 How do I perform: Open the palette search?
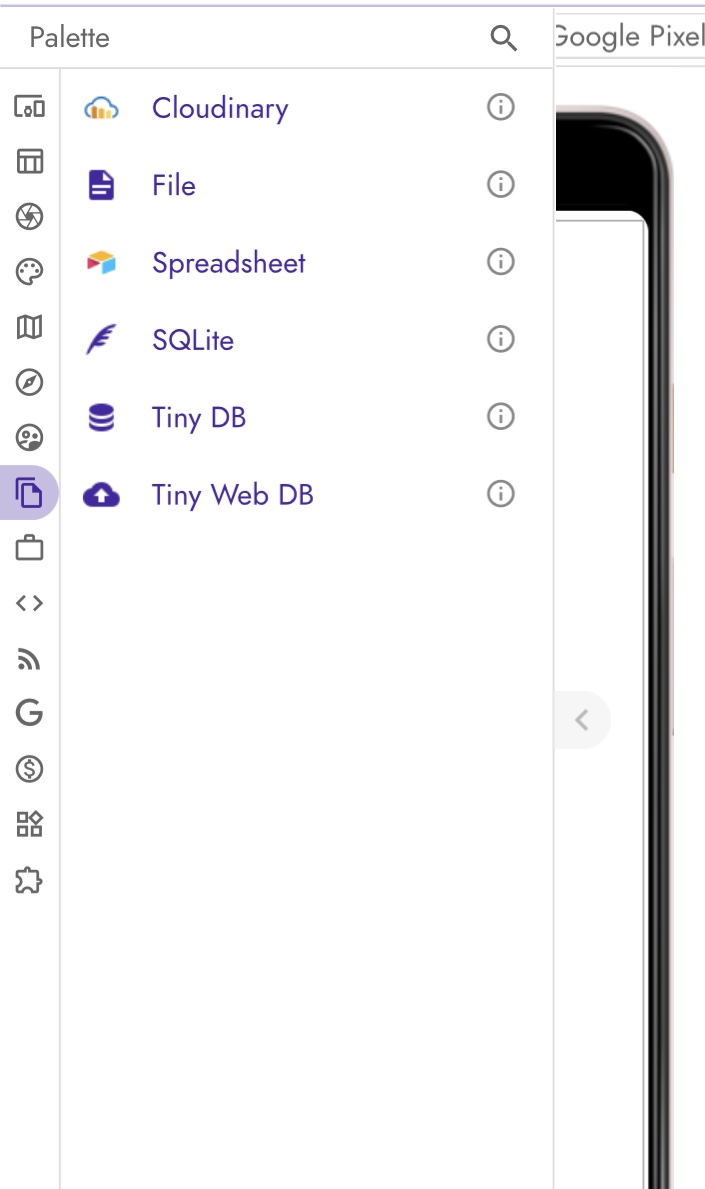pos(503,39)
